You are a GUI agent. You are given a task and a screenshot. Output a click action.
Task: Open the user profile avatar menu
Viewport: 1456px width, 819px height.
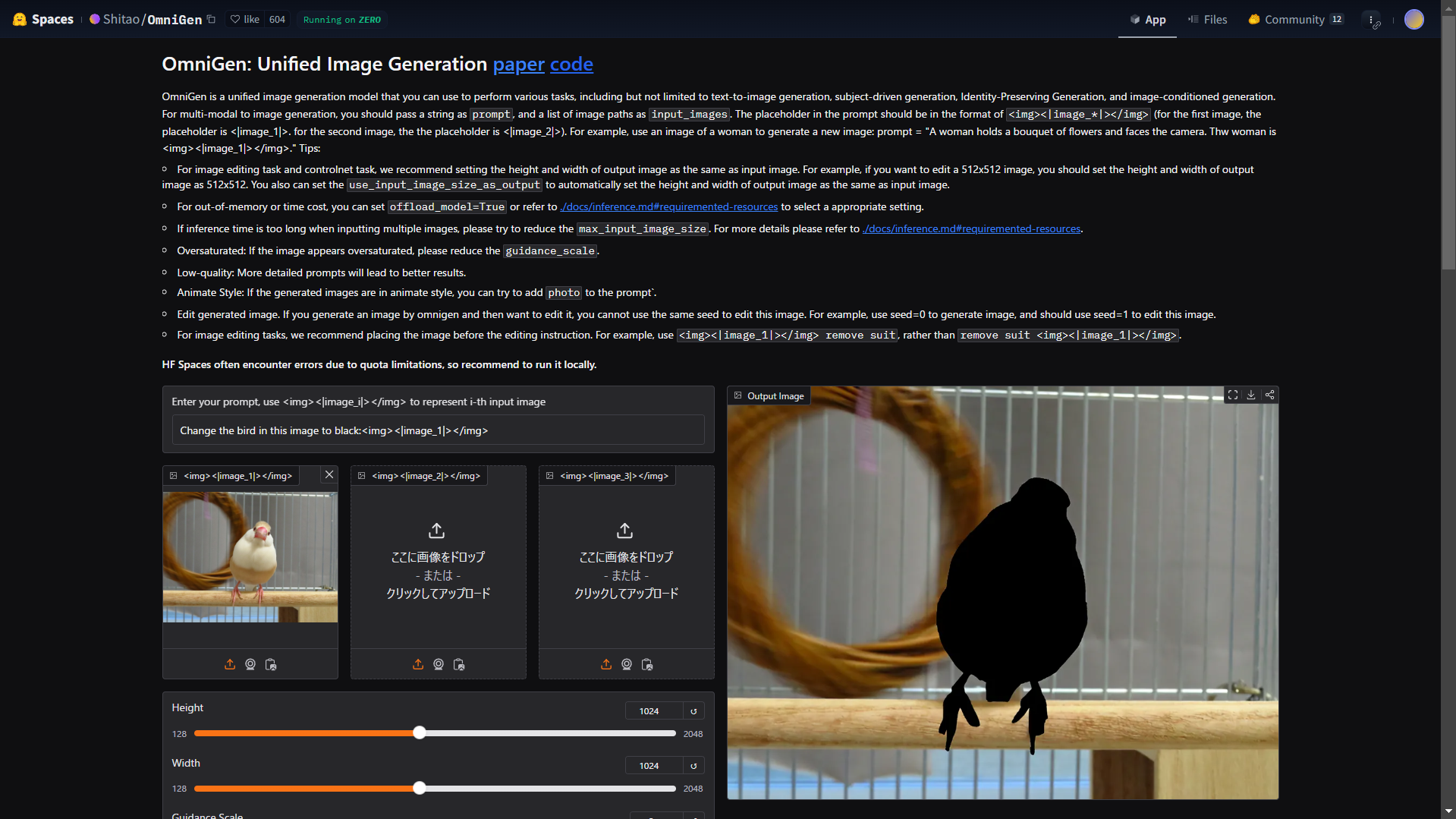click(x=1414, y=20)
